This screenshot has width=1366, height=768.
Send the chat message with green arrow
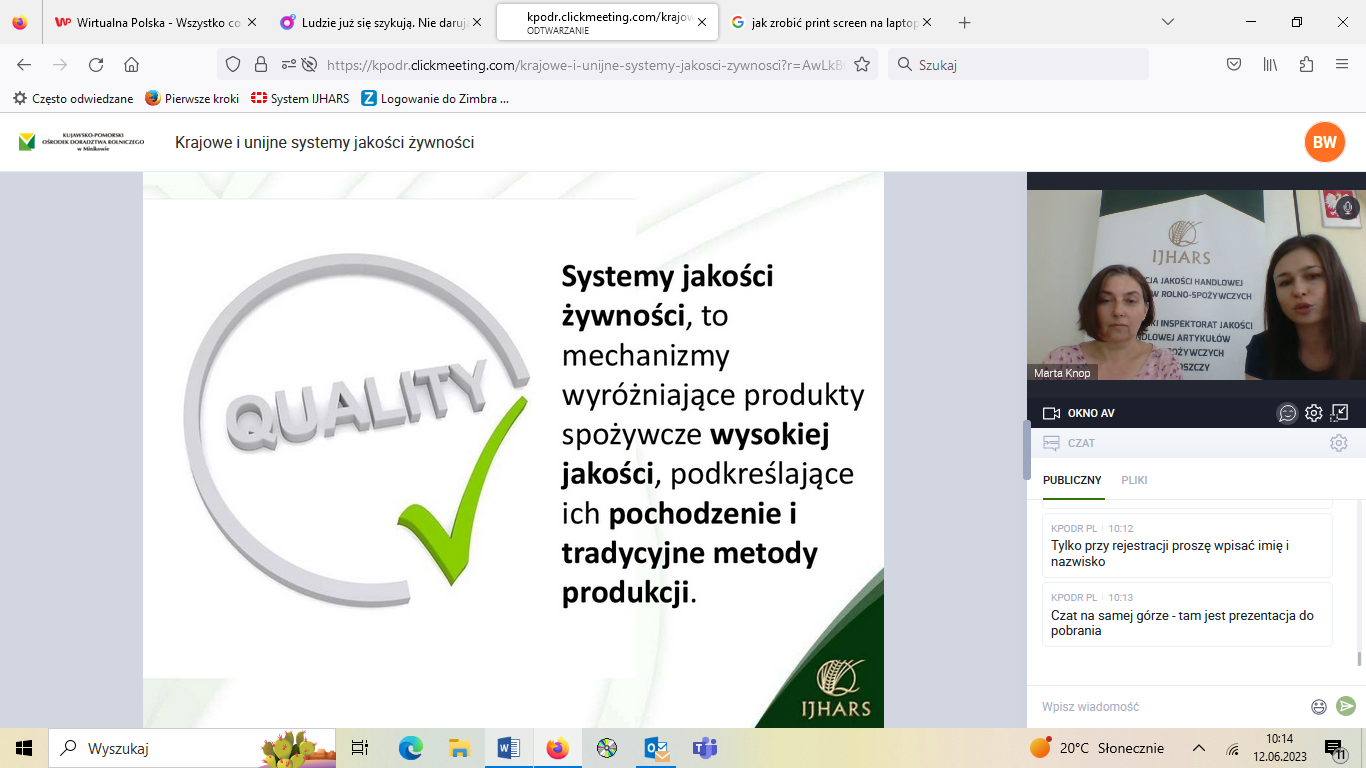(1346, 706)
